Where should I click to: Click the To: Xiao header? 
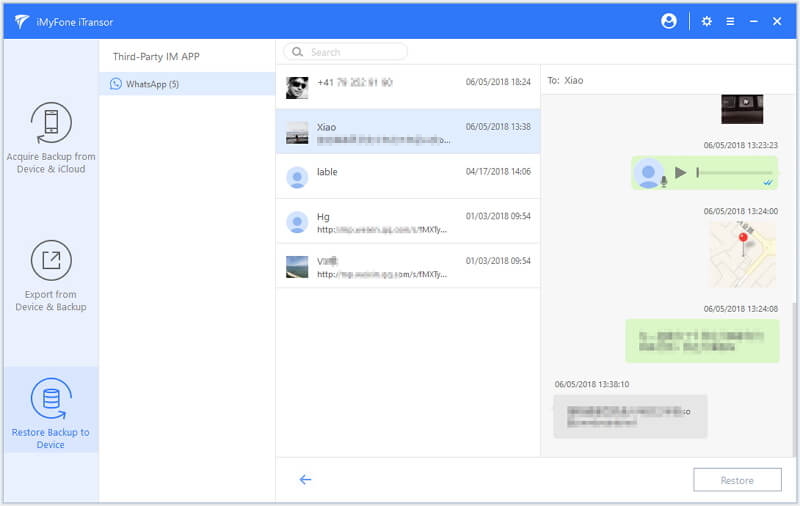pyautogui.click(x=565, y=80)
